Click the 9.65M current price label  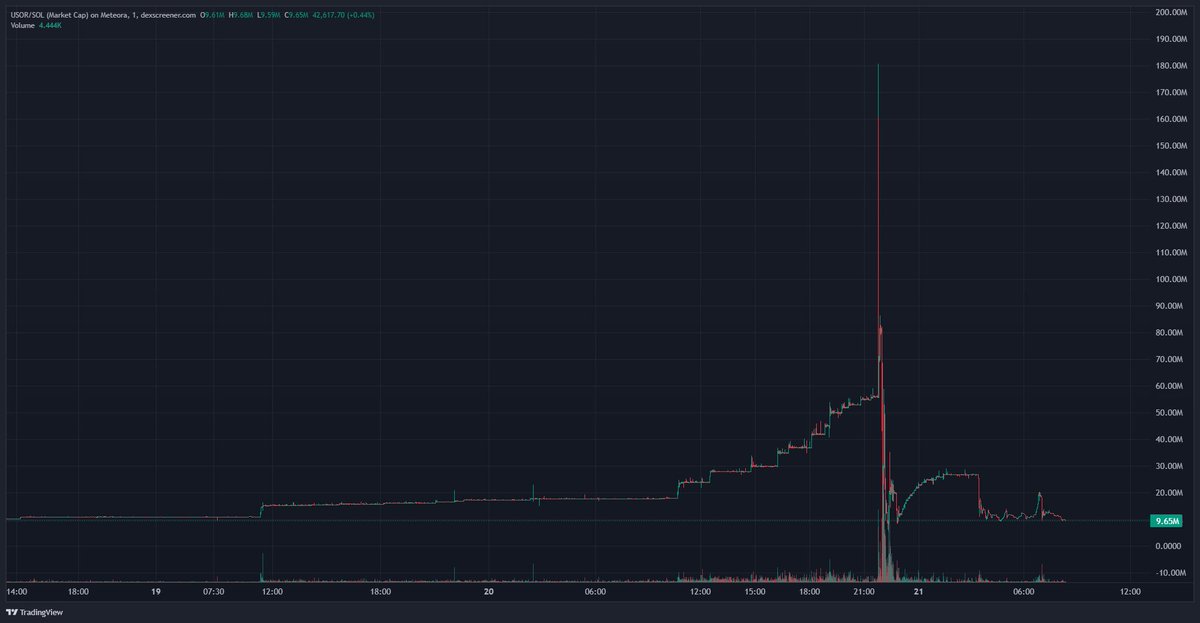pos(1167,521)
